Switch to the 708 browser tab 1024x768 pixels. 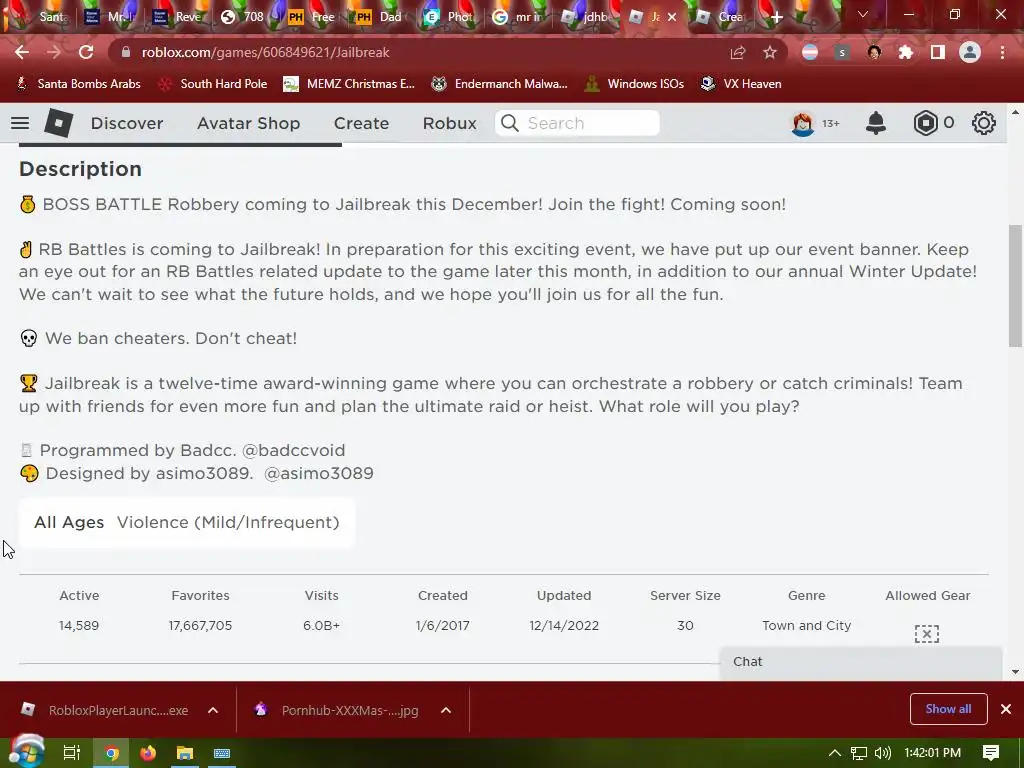tap(244, 17)
